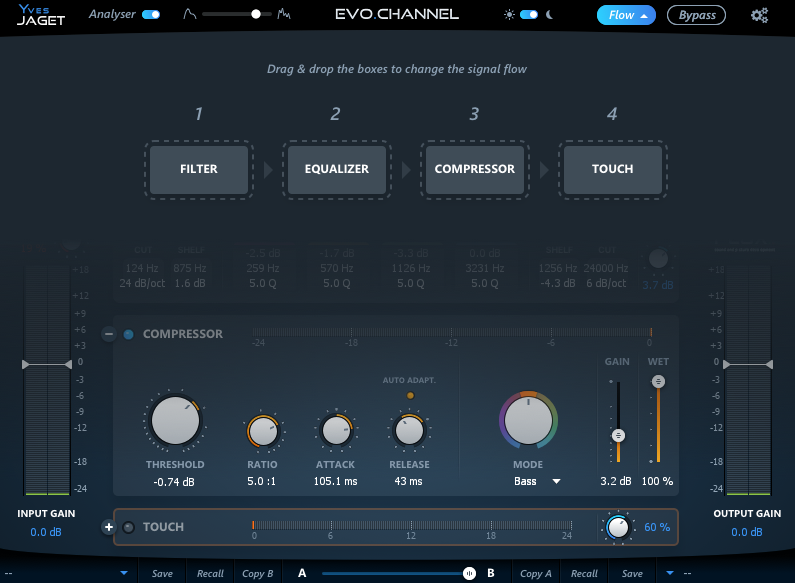Click the compressor Mode color knob
The image size is (795, 583).
point(528,420)
